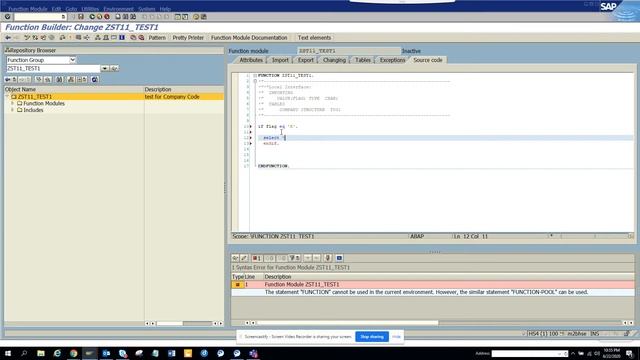Click the red error filter icon showing 1
This screenshot has height=360, width=640.
(x=257, y=258)
